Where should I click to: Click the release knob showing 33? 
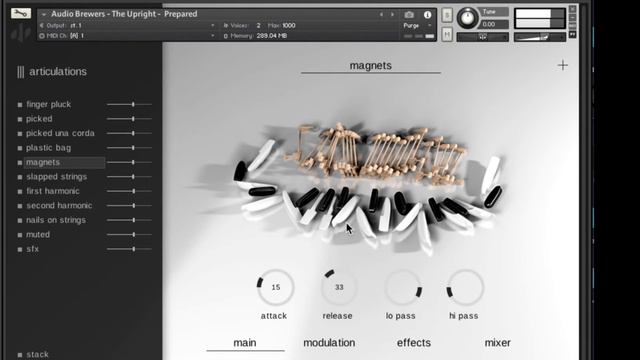click(339, 287)
